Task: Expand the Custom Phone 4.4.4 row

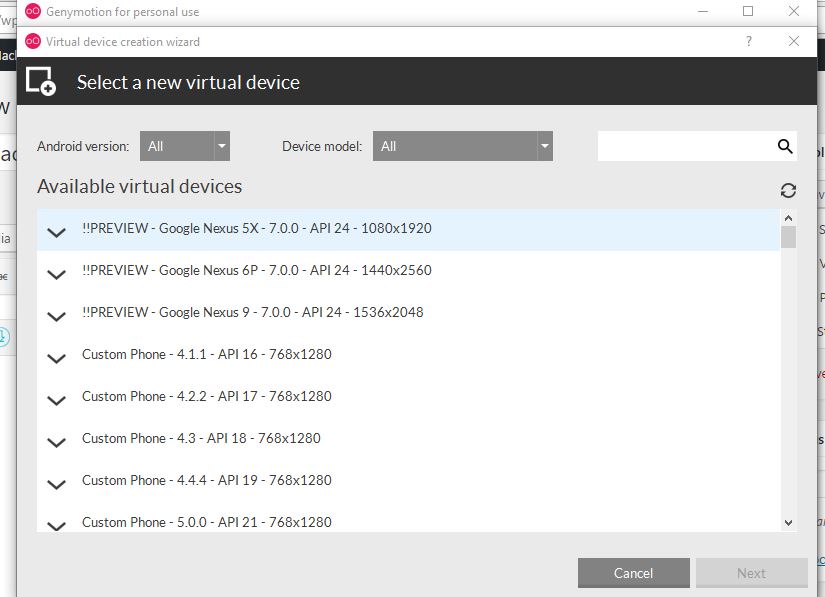Action: pos(56,484)
